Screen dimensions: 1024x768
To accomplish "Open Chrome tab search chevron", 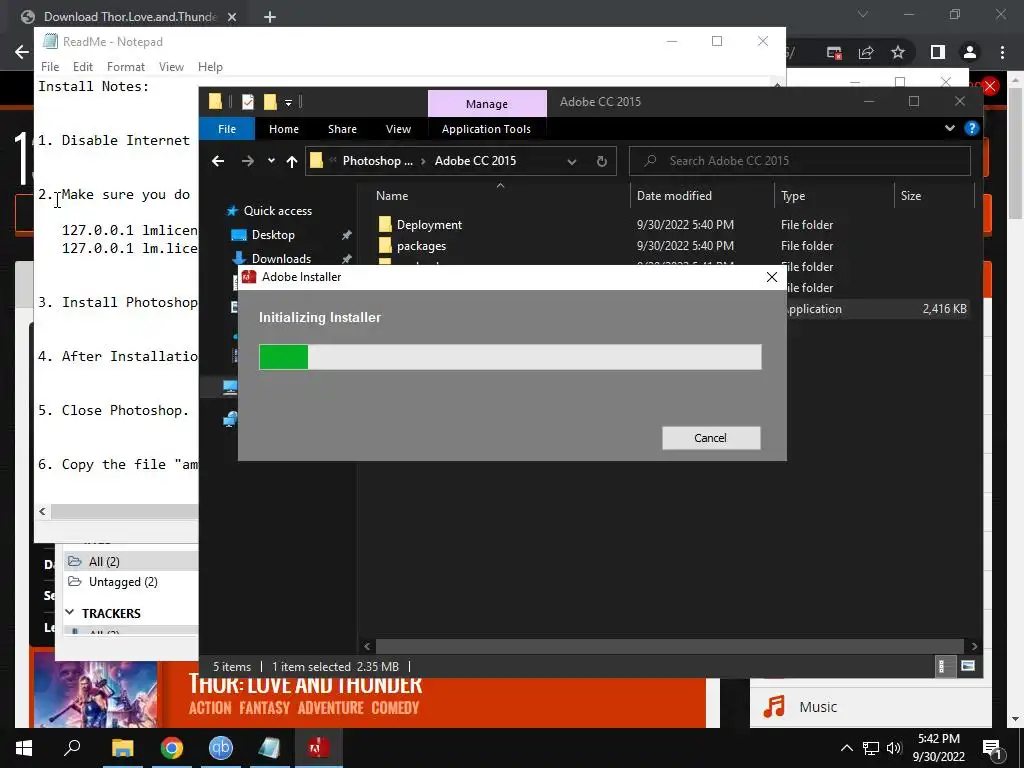I will (x=863, y=14).
